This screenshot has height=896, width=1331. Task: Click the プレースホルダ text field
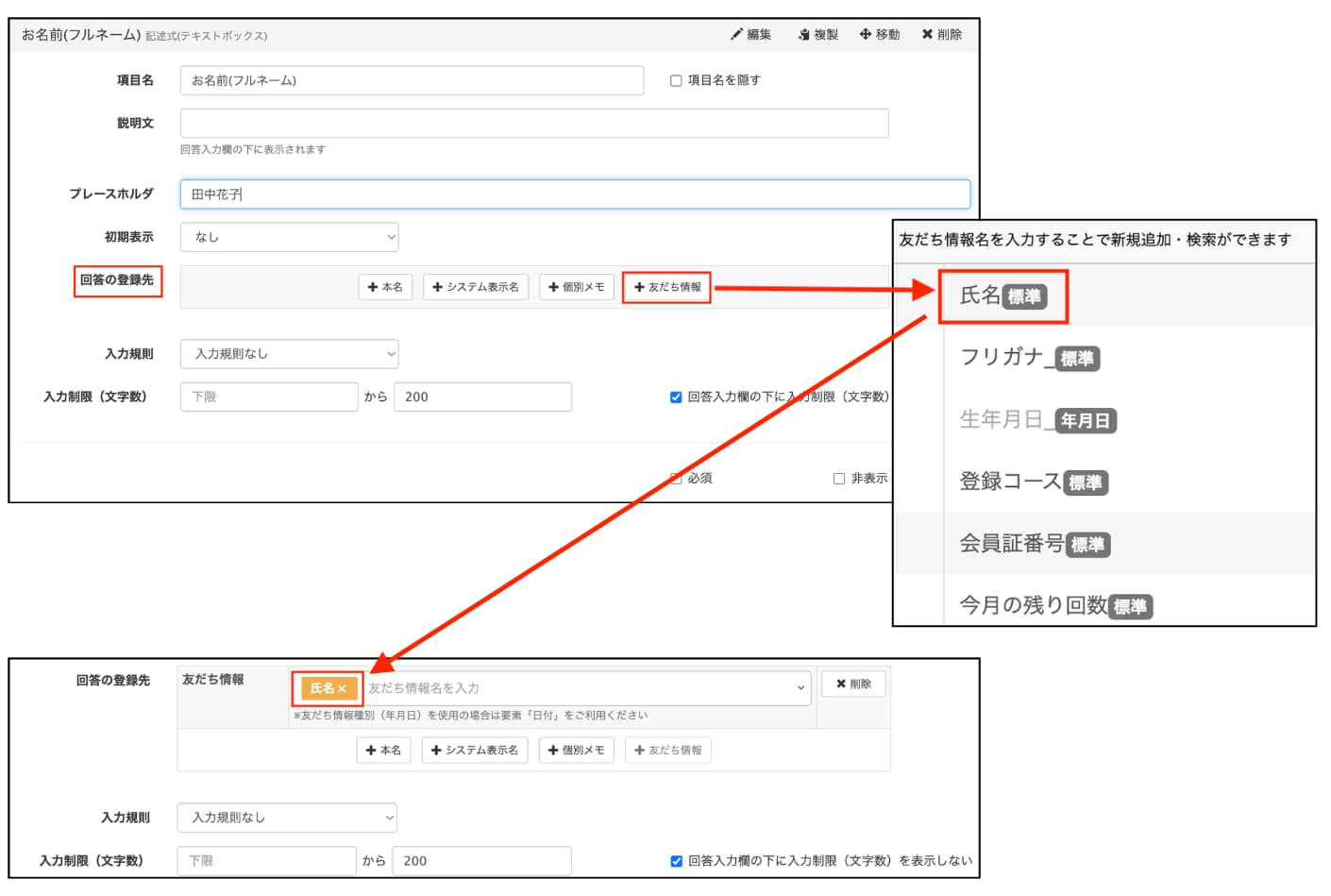click(574, 194)
